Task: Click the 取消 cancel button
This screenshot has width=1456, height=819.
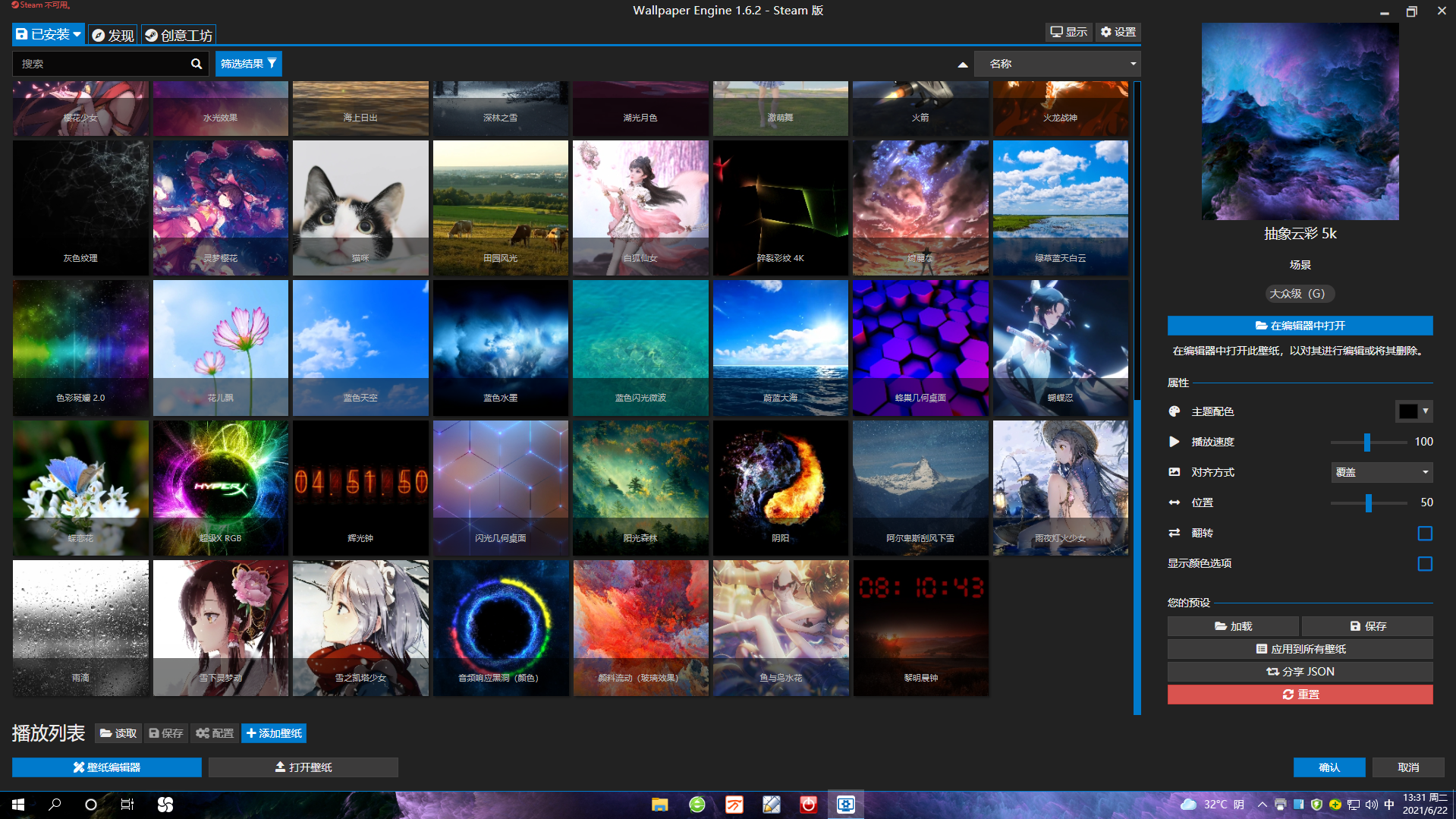Action: coord(1408,767)
